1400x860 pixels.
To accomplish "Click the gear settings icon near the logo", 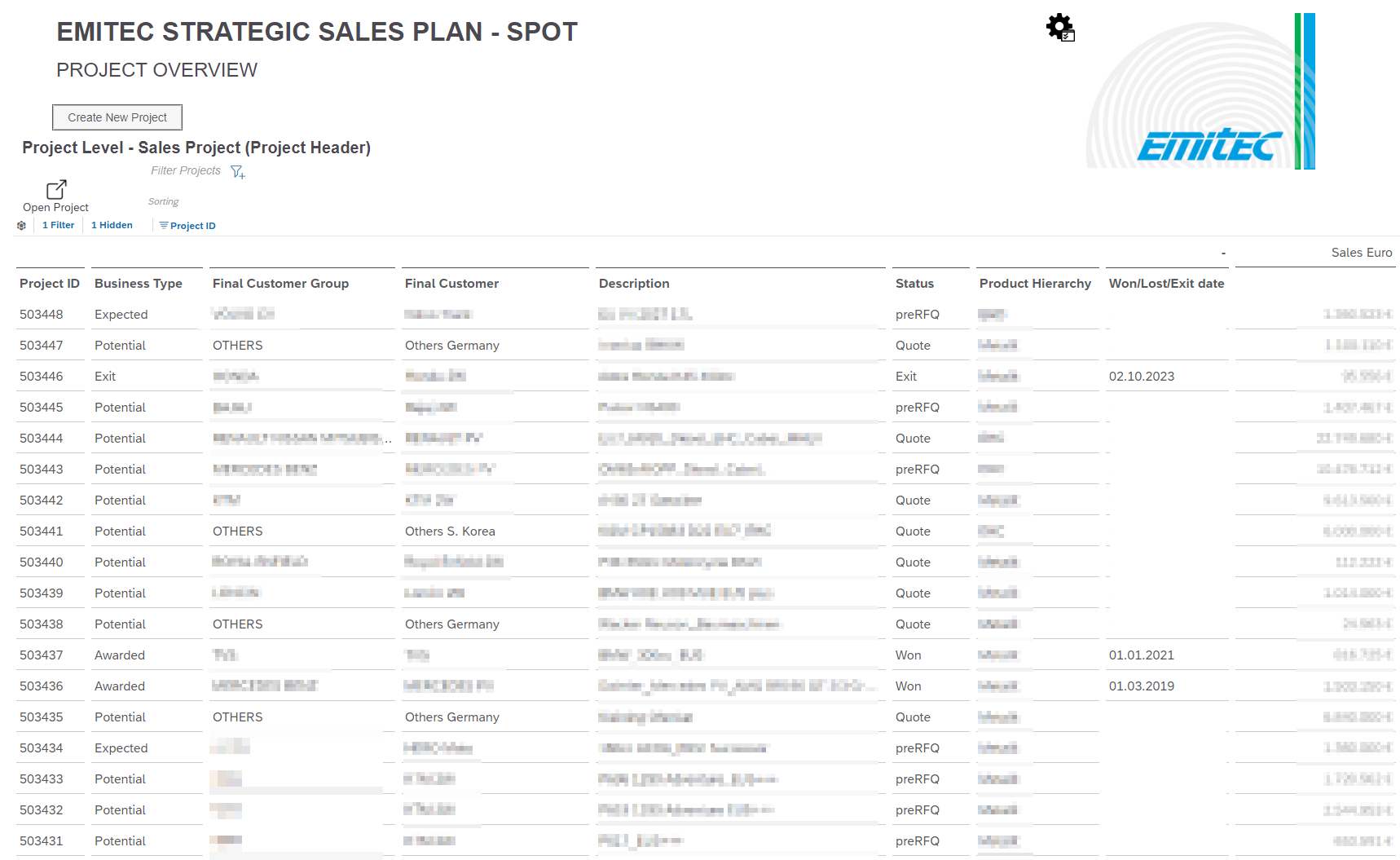I will tap(1059, 27).
